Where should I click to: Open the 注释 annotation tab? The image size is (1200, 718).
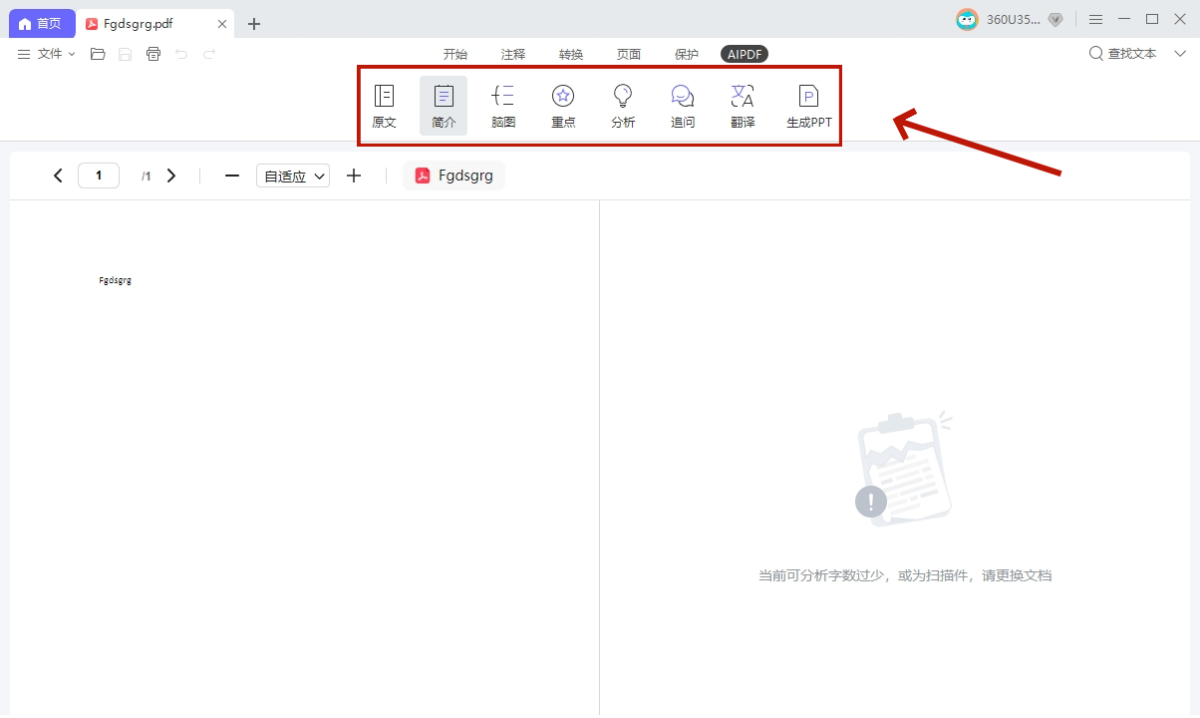[513, 54]
